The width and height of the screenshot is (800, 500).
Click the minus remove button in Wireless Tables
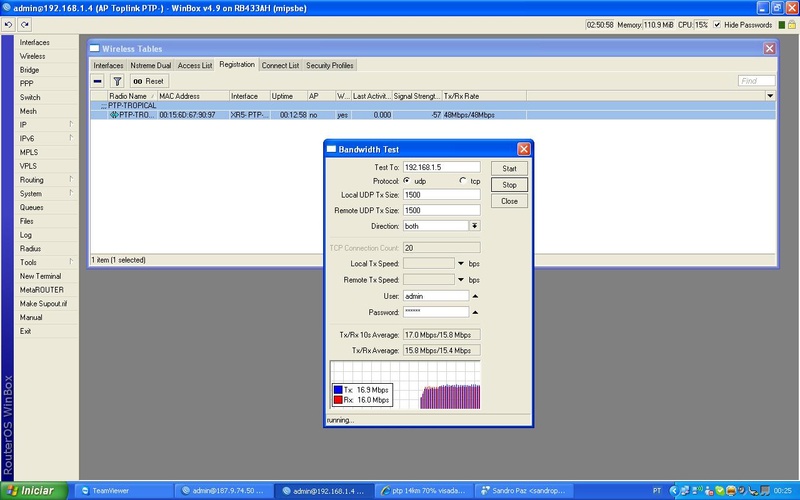coord(97,81)
